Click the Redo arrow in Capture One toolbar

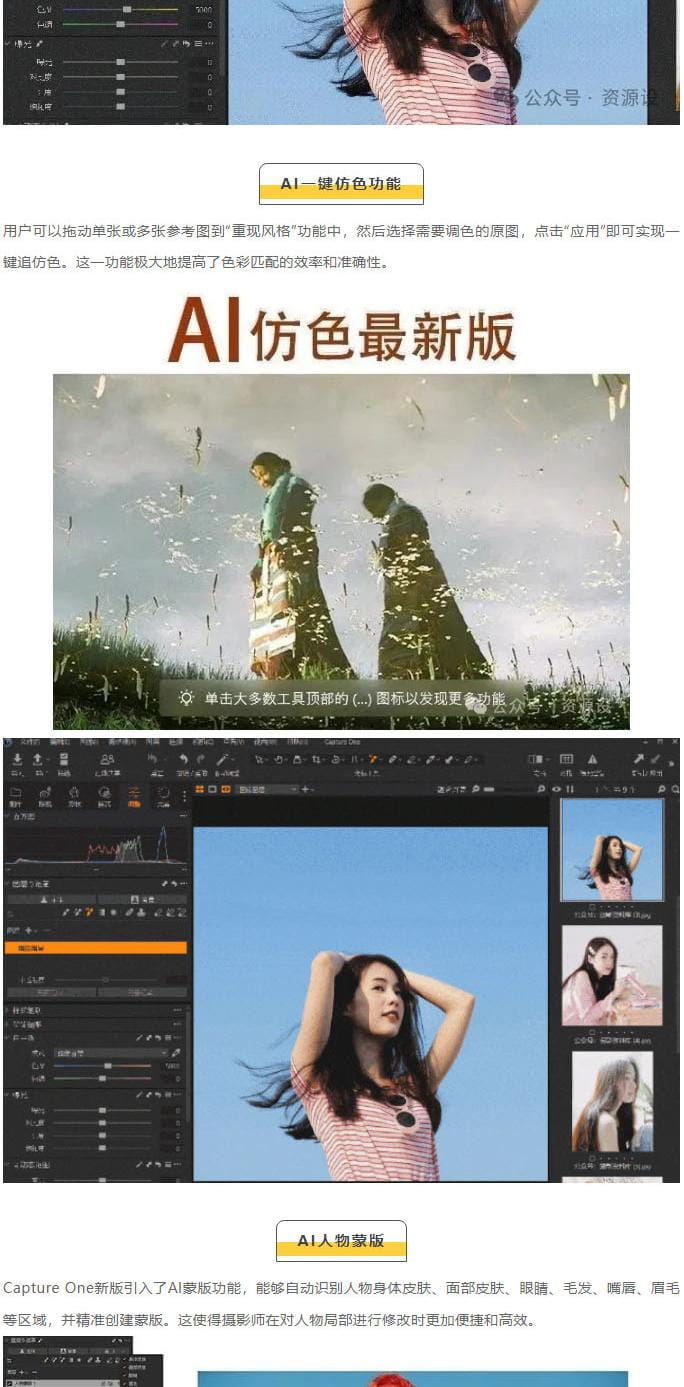[201, 759]
